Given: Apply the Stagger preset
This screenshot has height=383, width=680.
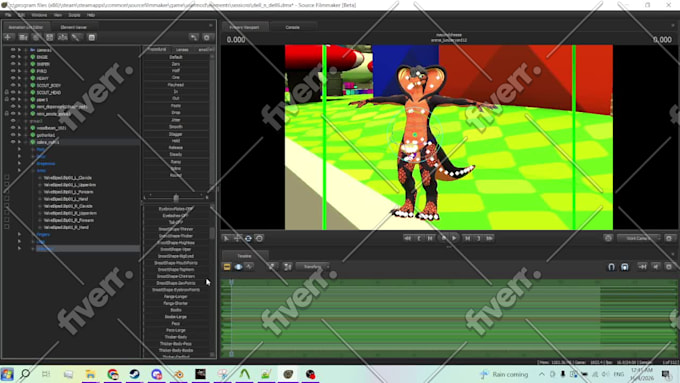Looking at the screenshot, I should 176,134.
